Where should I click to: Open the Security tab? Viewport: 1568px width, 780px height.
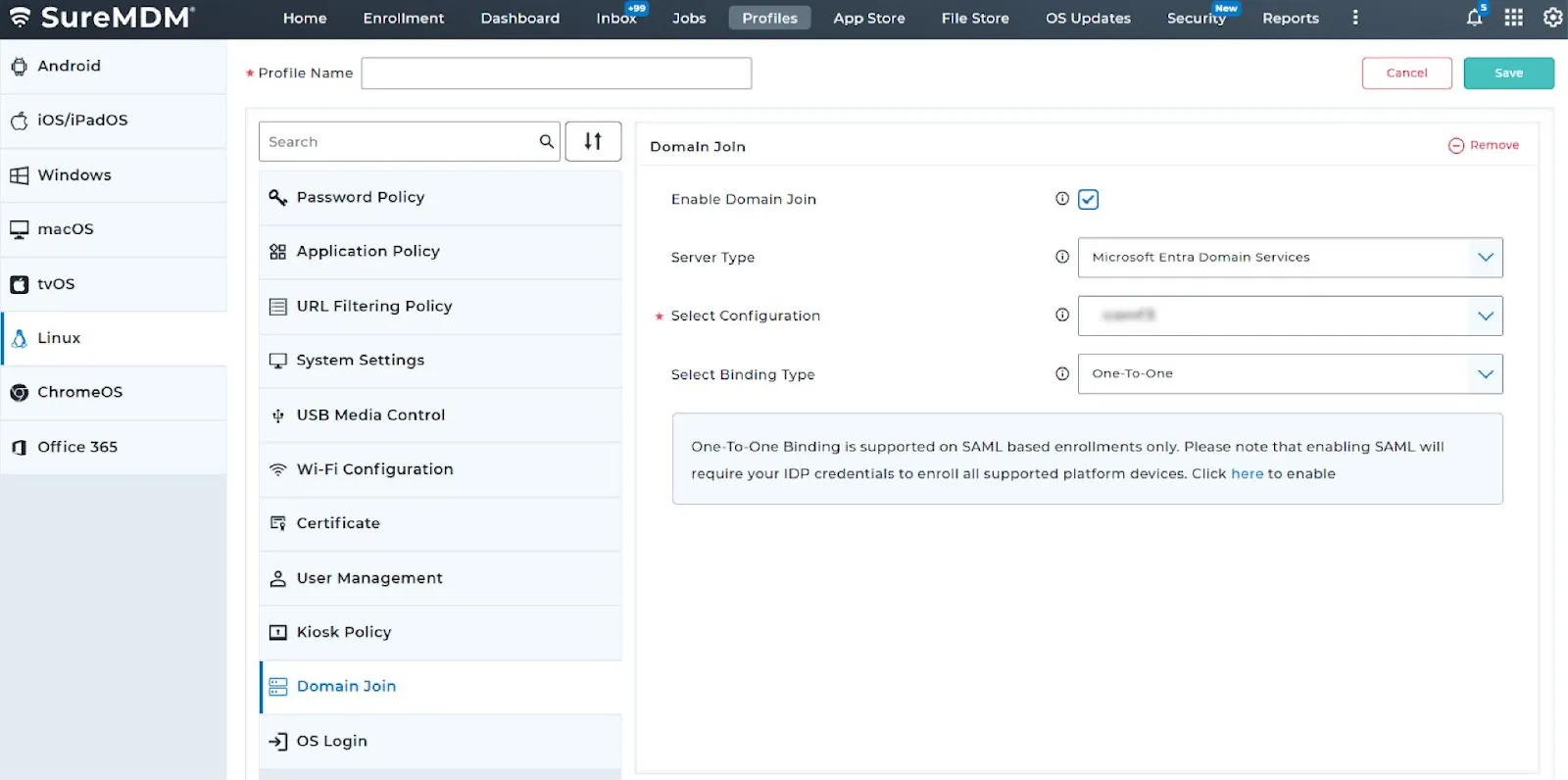(1197, 18)
